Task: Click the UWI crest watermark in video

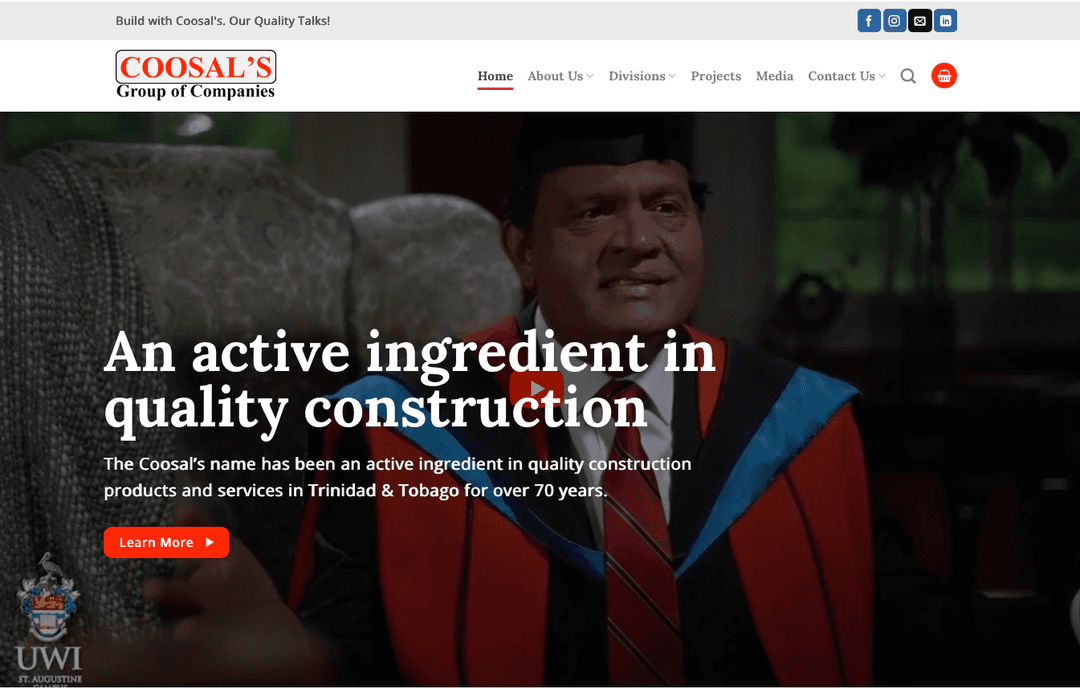Action: (48, 618)
